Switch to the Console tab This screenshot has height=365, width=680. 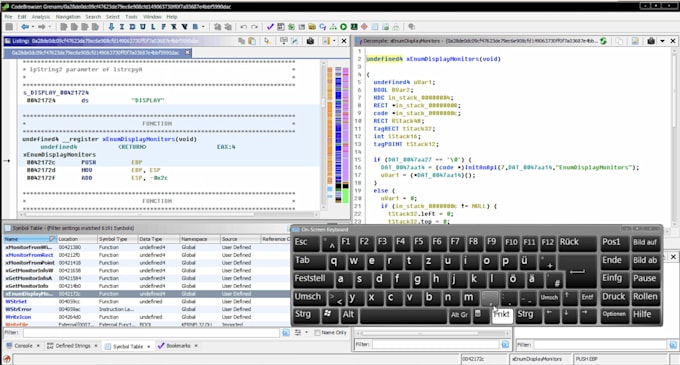(x=23, y=346)
